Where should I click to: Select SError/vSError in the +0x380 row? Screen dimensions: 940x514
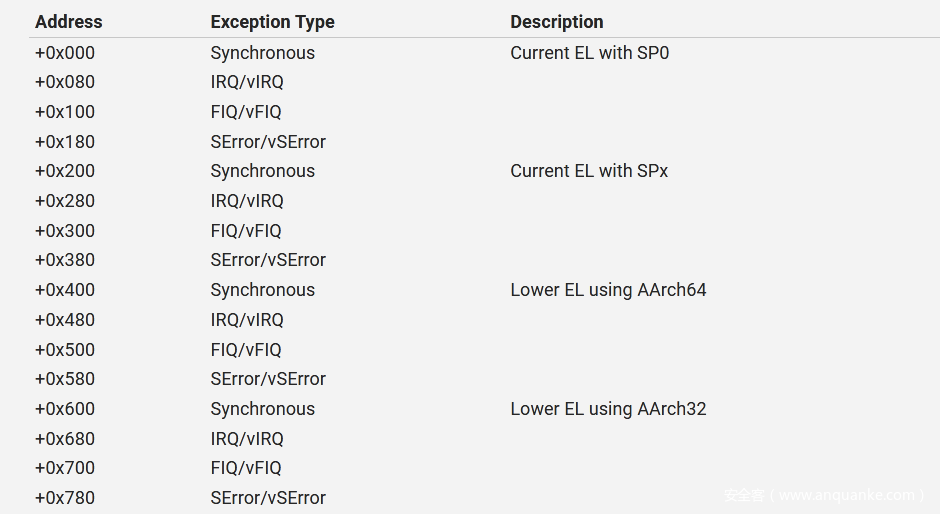tap(268, 260)
